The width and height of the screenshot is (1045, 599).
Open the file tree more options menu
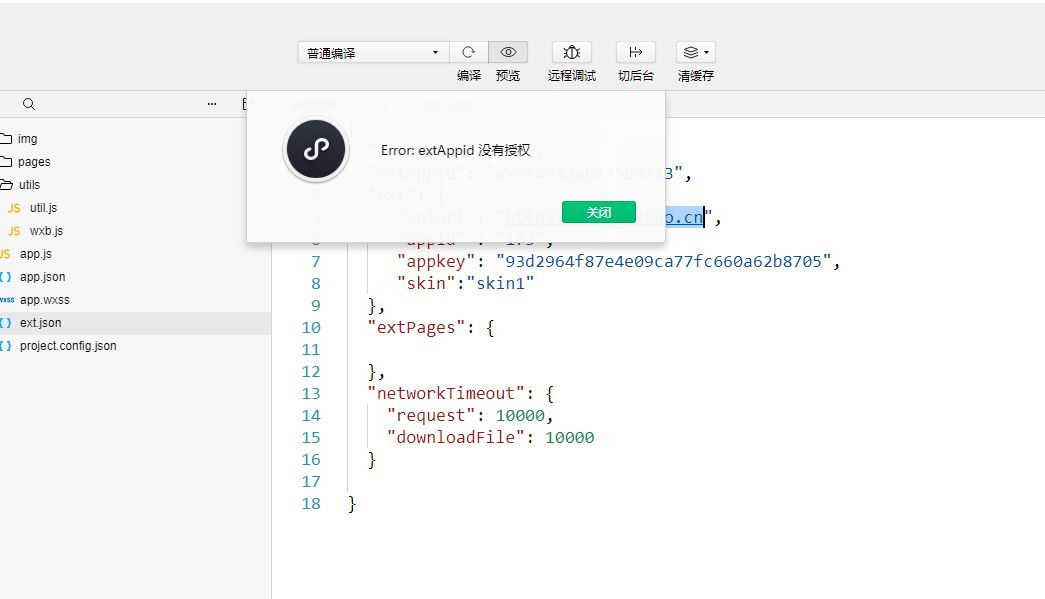coord(212,104)
